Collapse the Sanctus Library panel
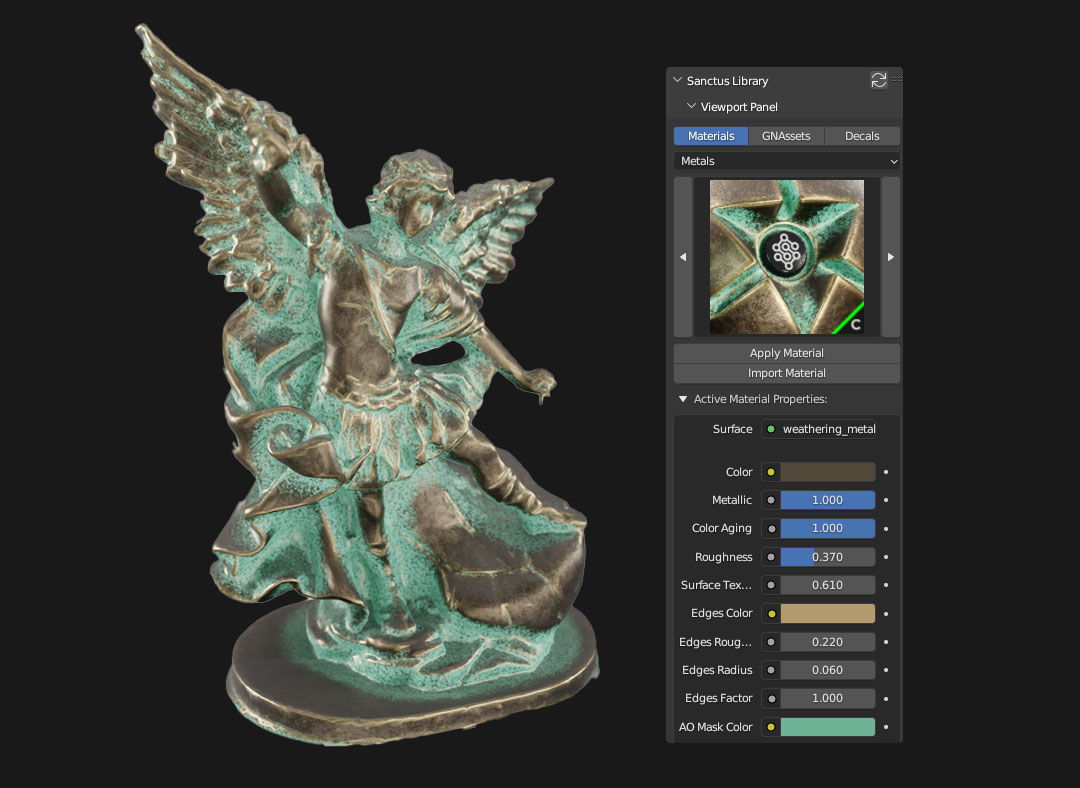The image size is (1080, 788). pos(677,80)
